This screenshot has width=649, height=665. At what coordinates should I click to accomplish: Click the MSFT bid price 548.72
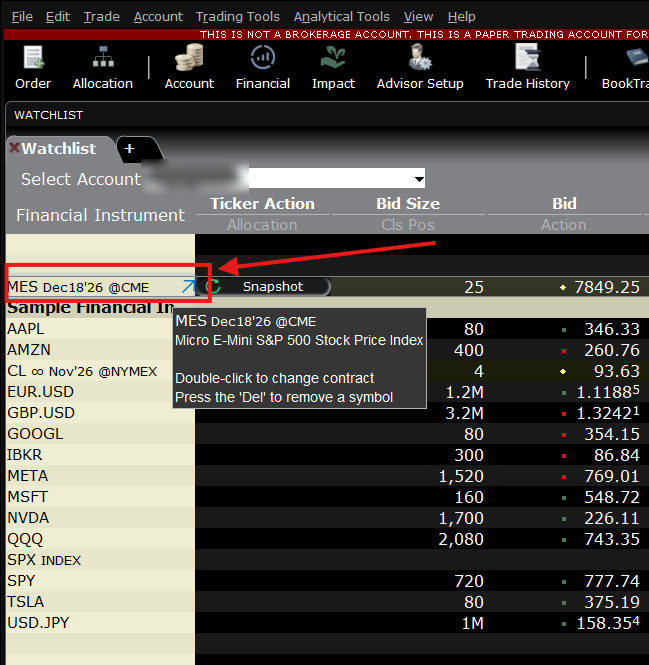(x=612, y=497)
